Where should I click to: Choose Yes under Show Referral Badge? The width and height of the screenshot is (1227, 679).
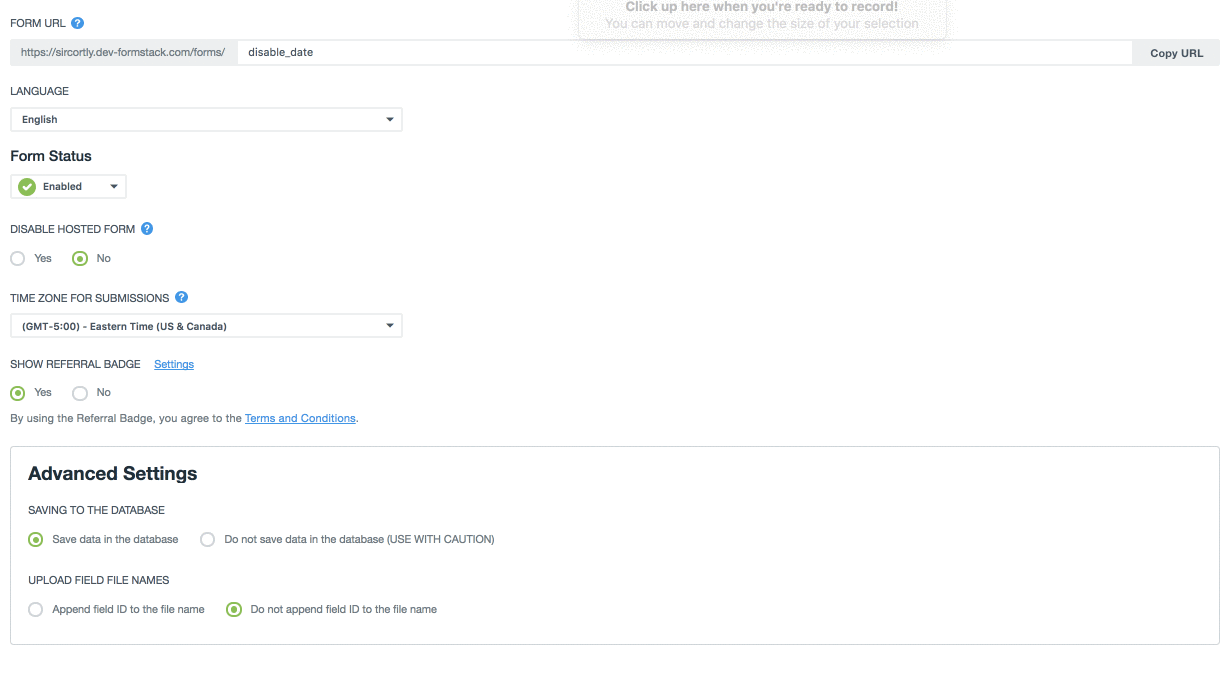click(16, 392)
